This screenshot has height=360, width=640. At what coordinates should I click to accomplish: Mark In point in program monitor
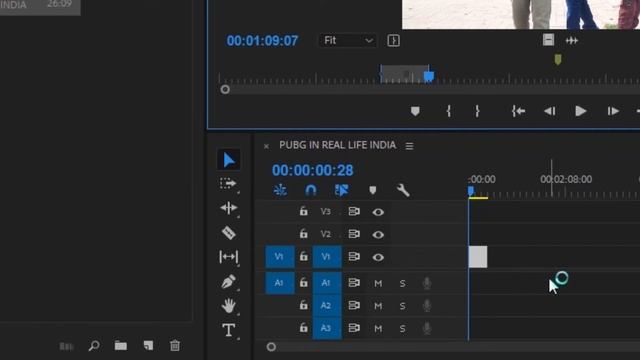(x=449, y=111)
